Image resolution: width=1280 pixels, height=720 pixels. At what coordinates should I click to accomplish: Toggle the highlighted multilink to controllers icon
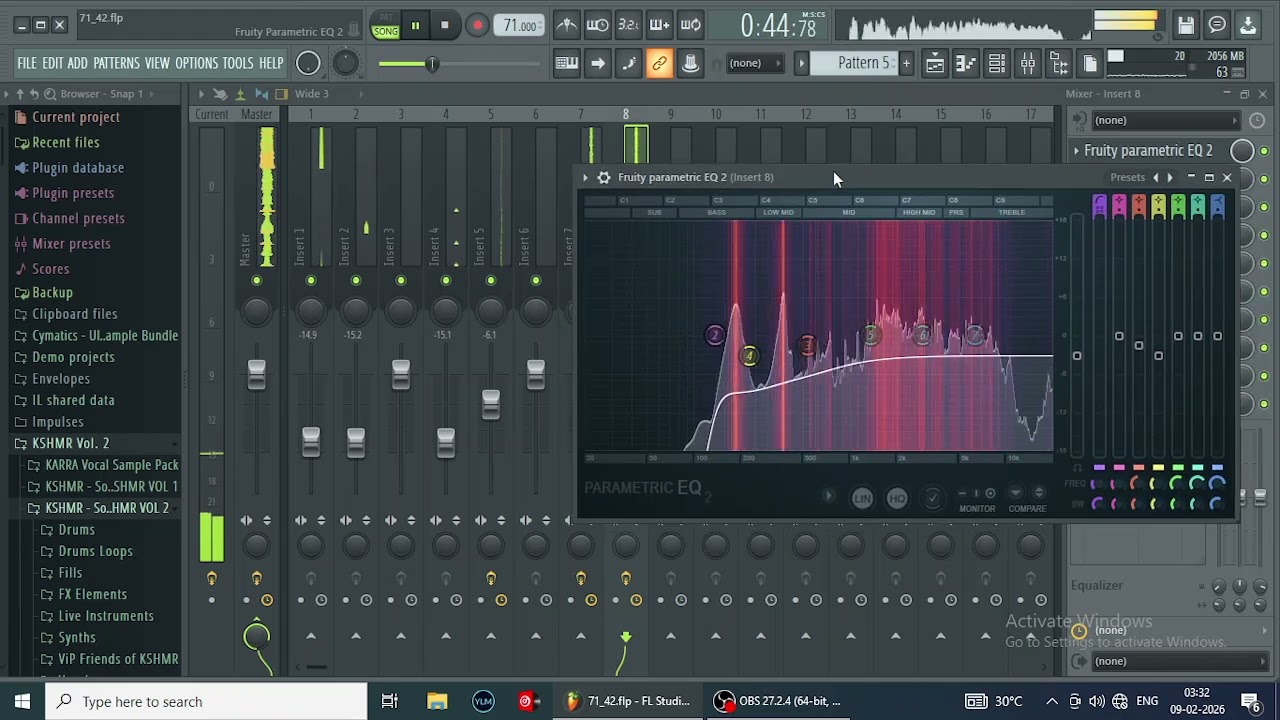[659, 63]
